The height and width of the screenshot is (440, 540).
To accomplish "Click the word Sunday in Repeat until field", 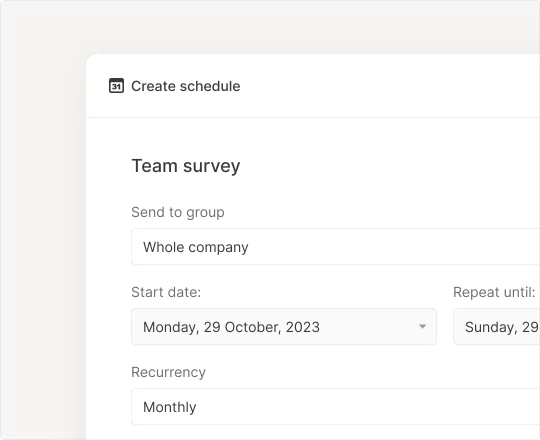I will pos(491,327).
